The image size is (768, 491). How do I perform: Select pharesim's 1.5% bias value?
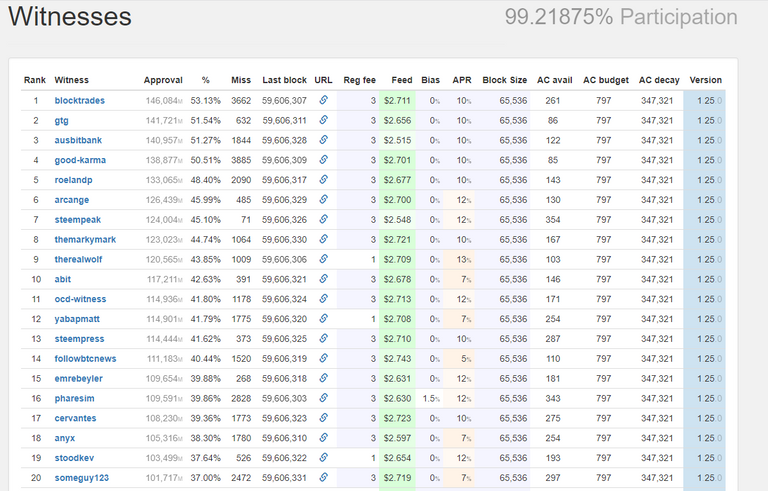click(431, 398)
